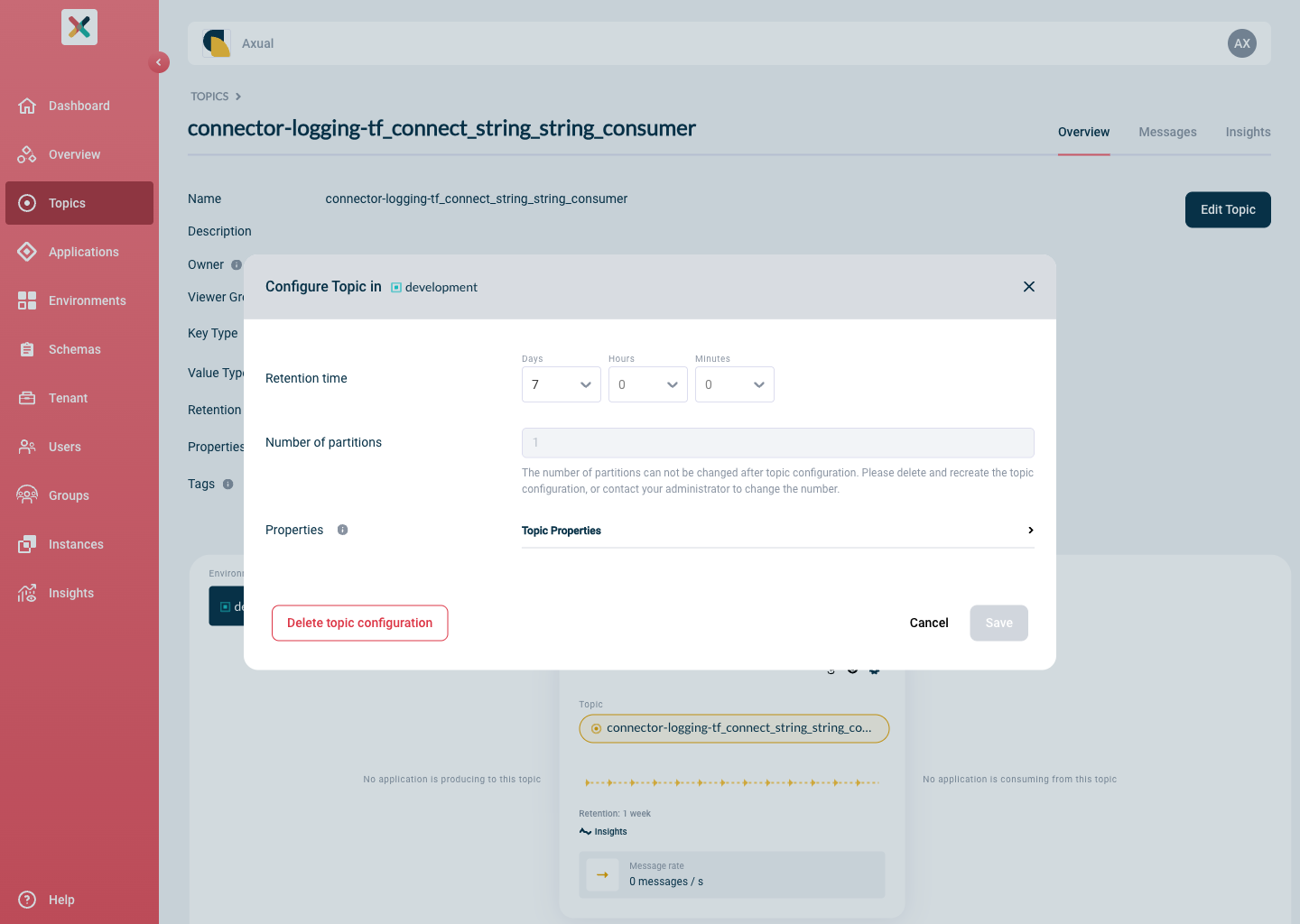
Task: Open the Environments grid icon
Action: tap(27, 300)
